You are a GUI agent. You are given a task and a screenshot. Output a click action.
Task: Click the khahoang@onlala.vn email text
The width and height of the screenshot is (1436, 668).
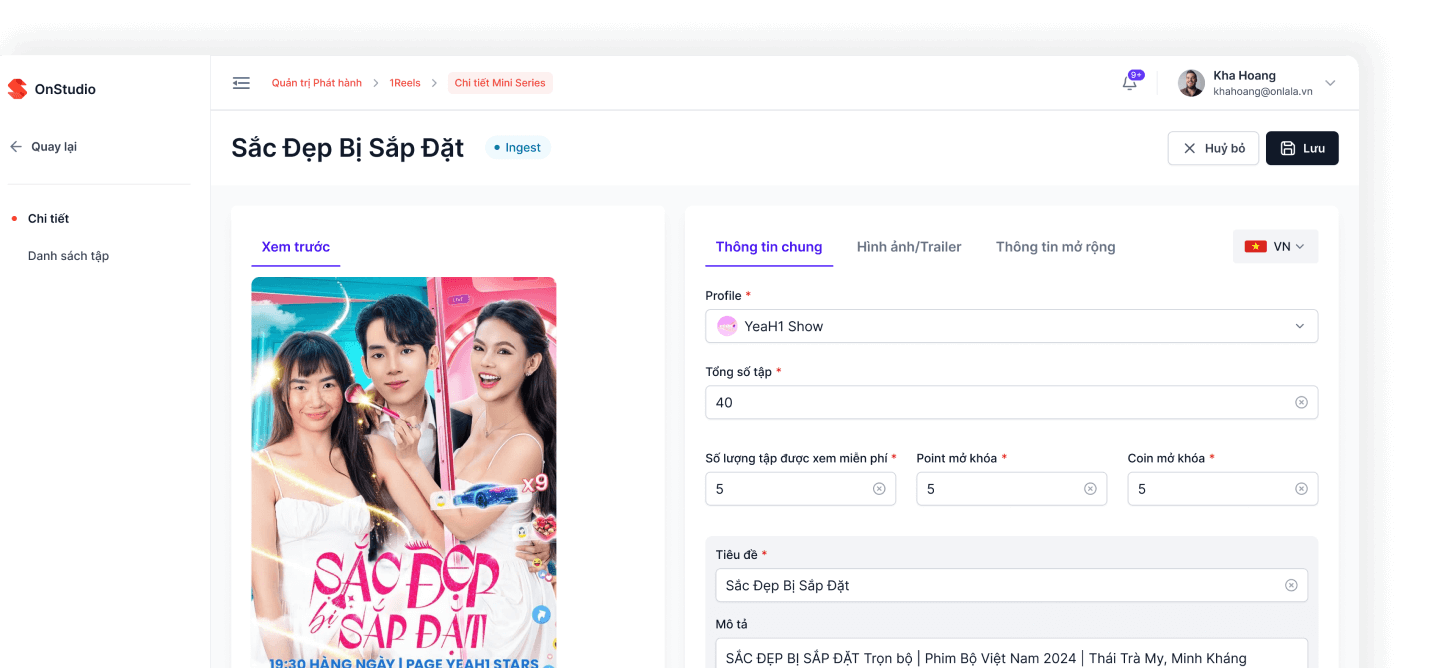1262,92
